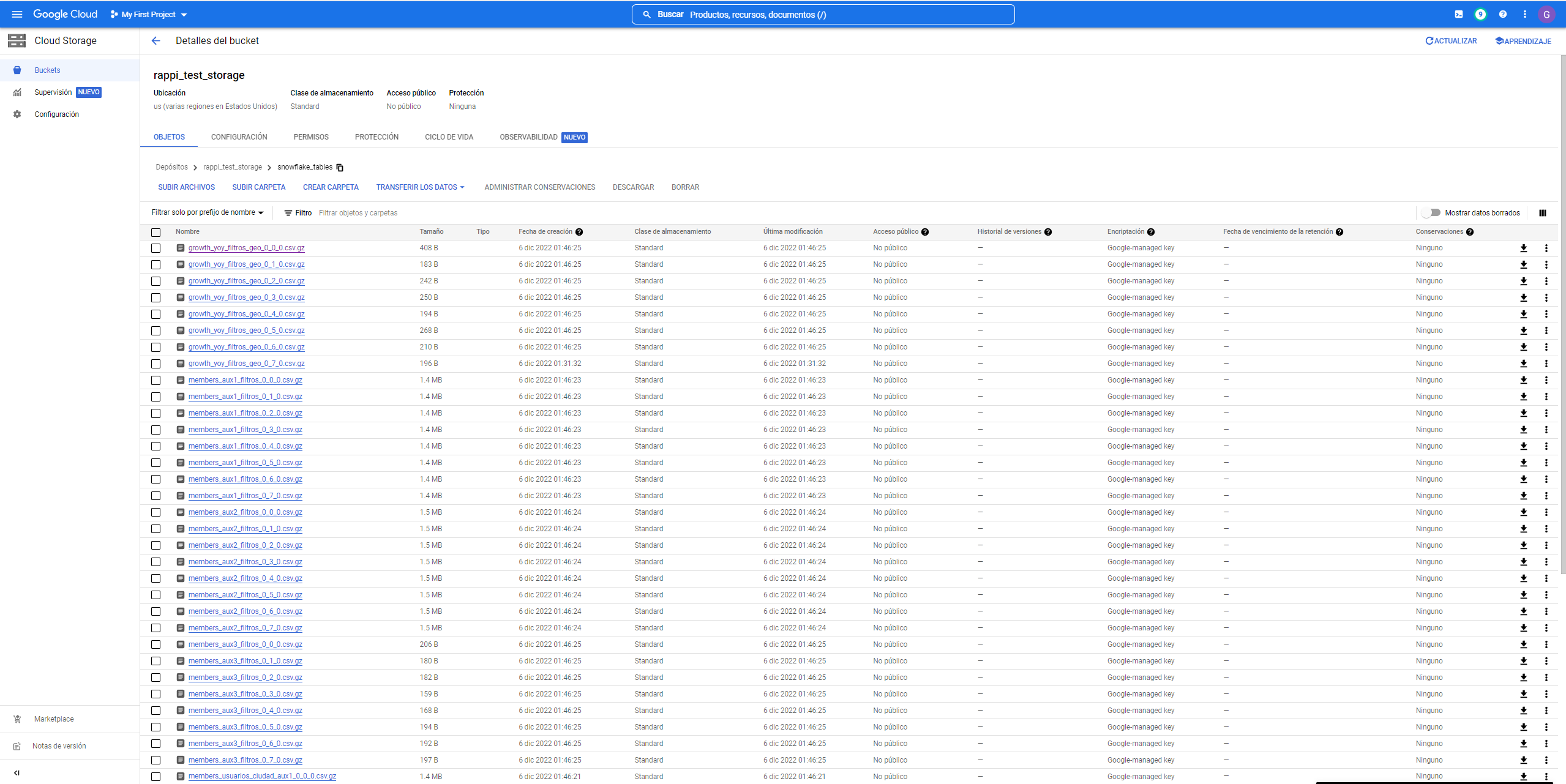Switch to the Ciclo de vida tab
Viewport: 1566px width, 784px height.
(449, 137)
